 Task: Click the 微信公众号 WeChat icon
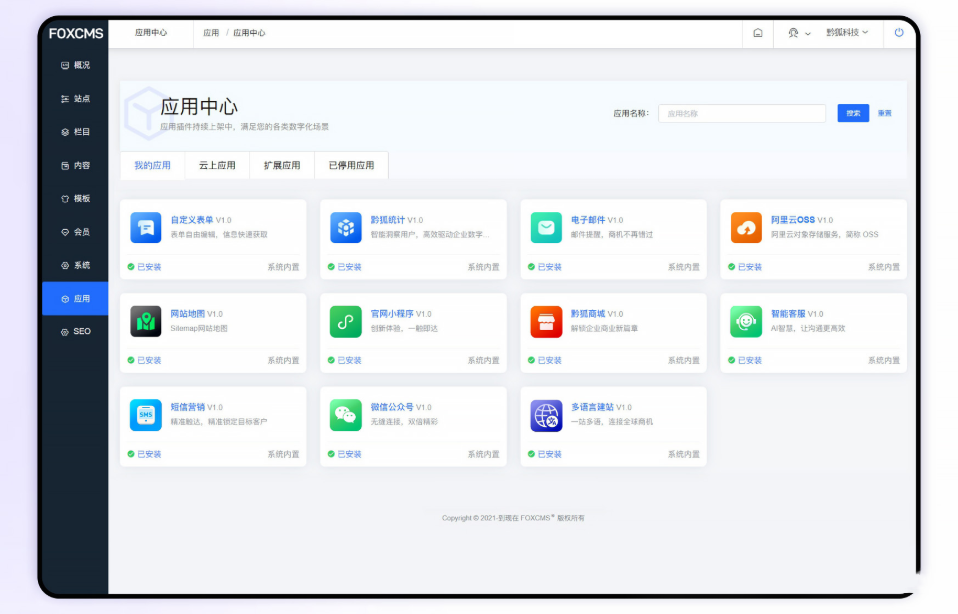click(346, 415)
